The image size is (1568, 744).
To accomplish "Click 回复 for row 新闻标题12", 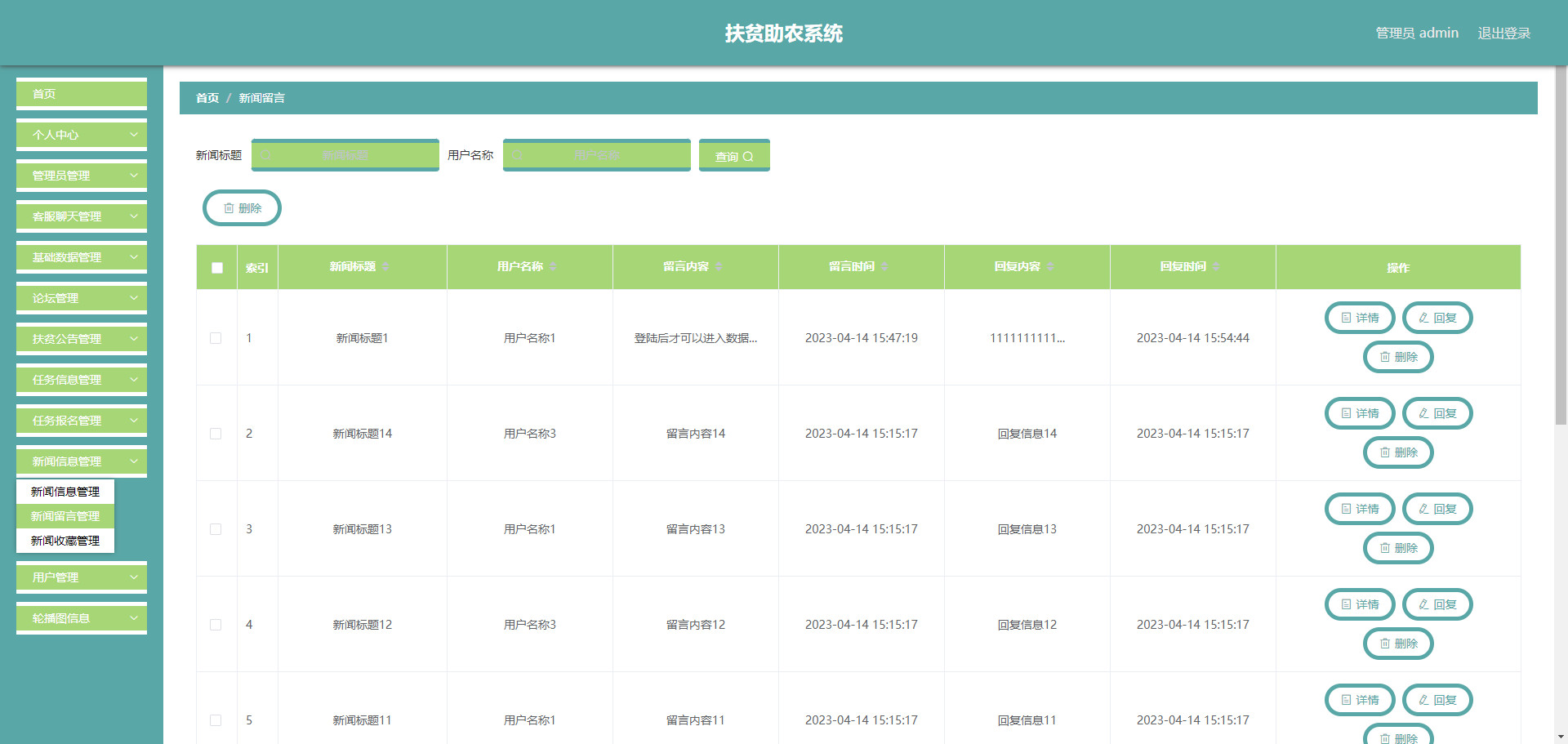I will [x=1437, y=604].
